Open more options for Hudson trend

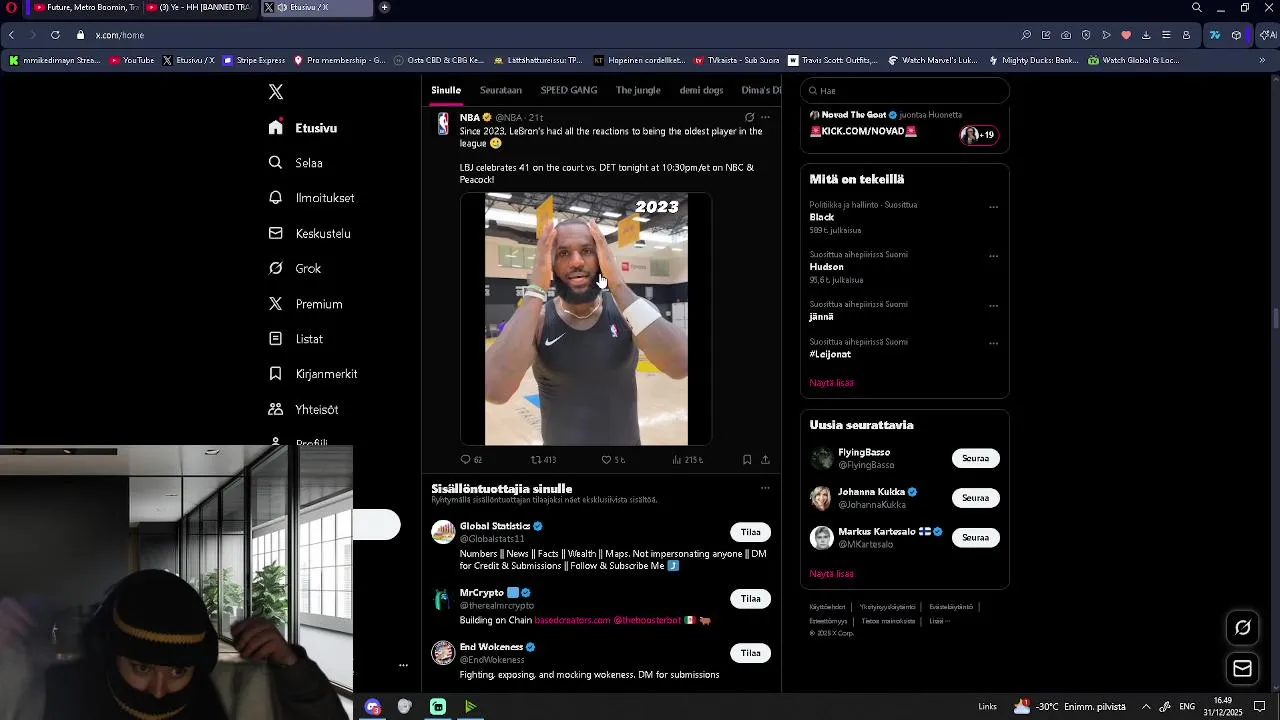click(x=993, y=256)
